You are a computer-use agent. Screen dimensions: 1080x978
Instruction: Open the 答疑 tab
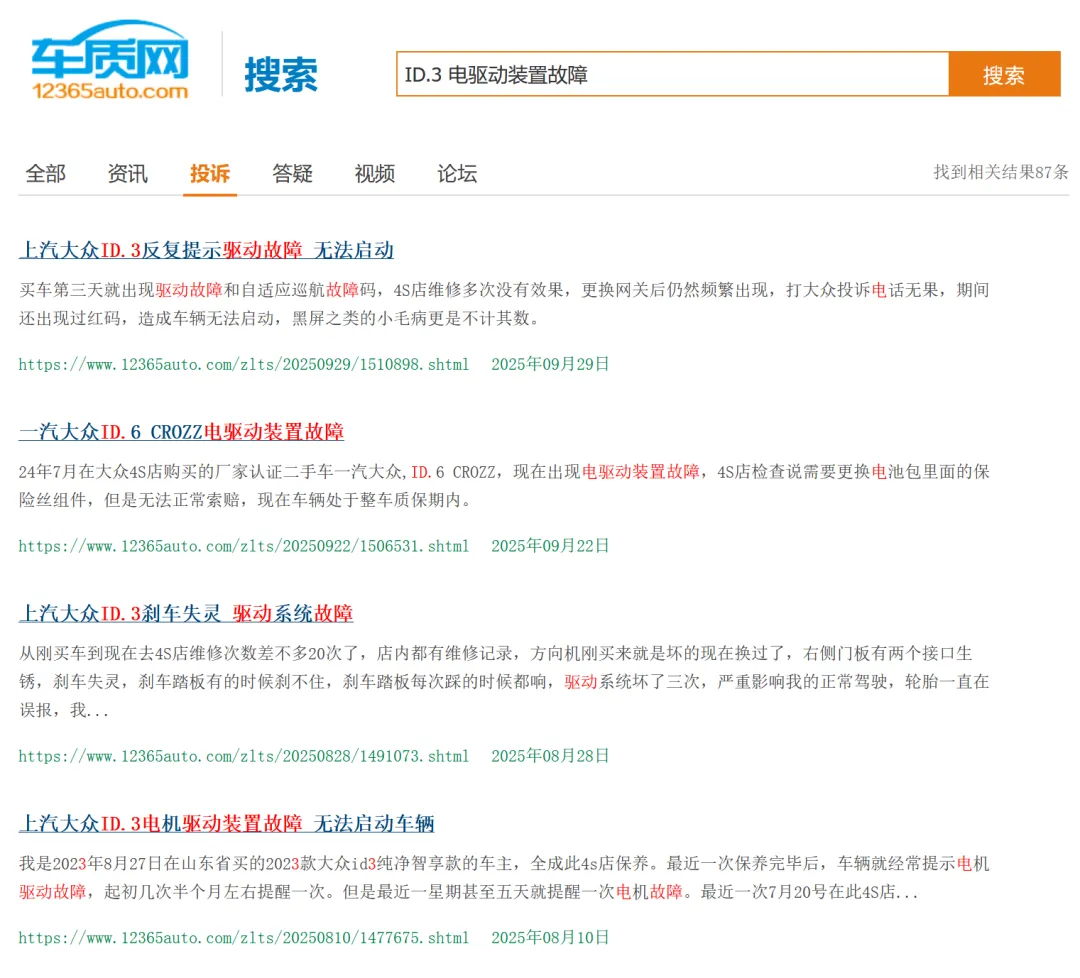tap(292, 174)
